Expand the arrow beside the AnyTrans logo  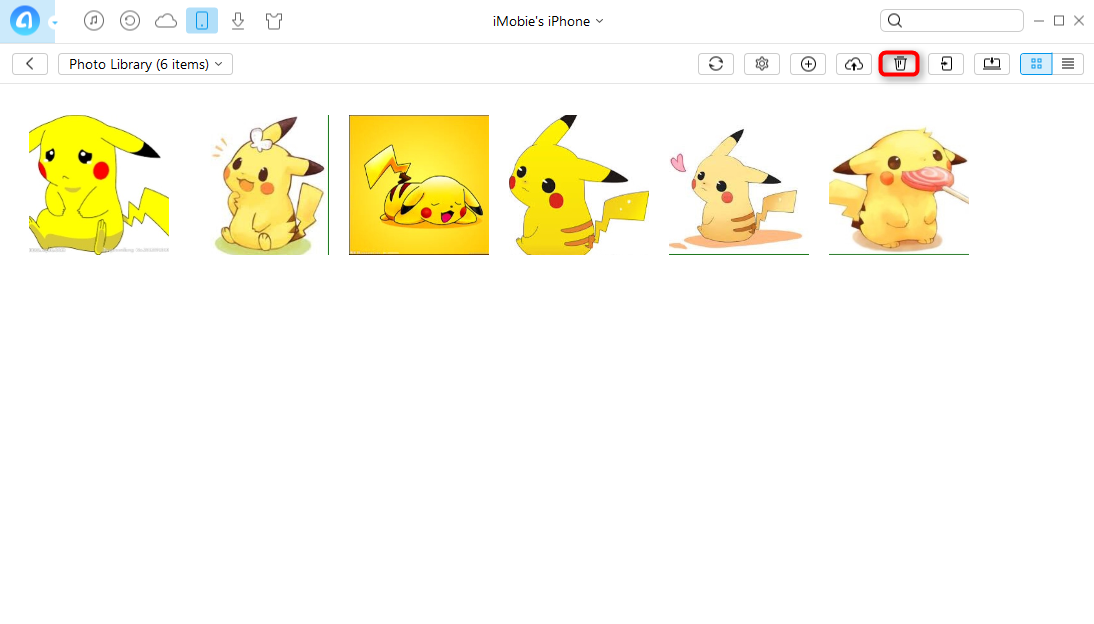pyautogui.click(x=54, y=22)
